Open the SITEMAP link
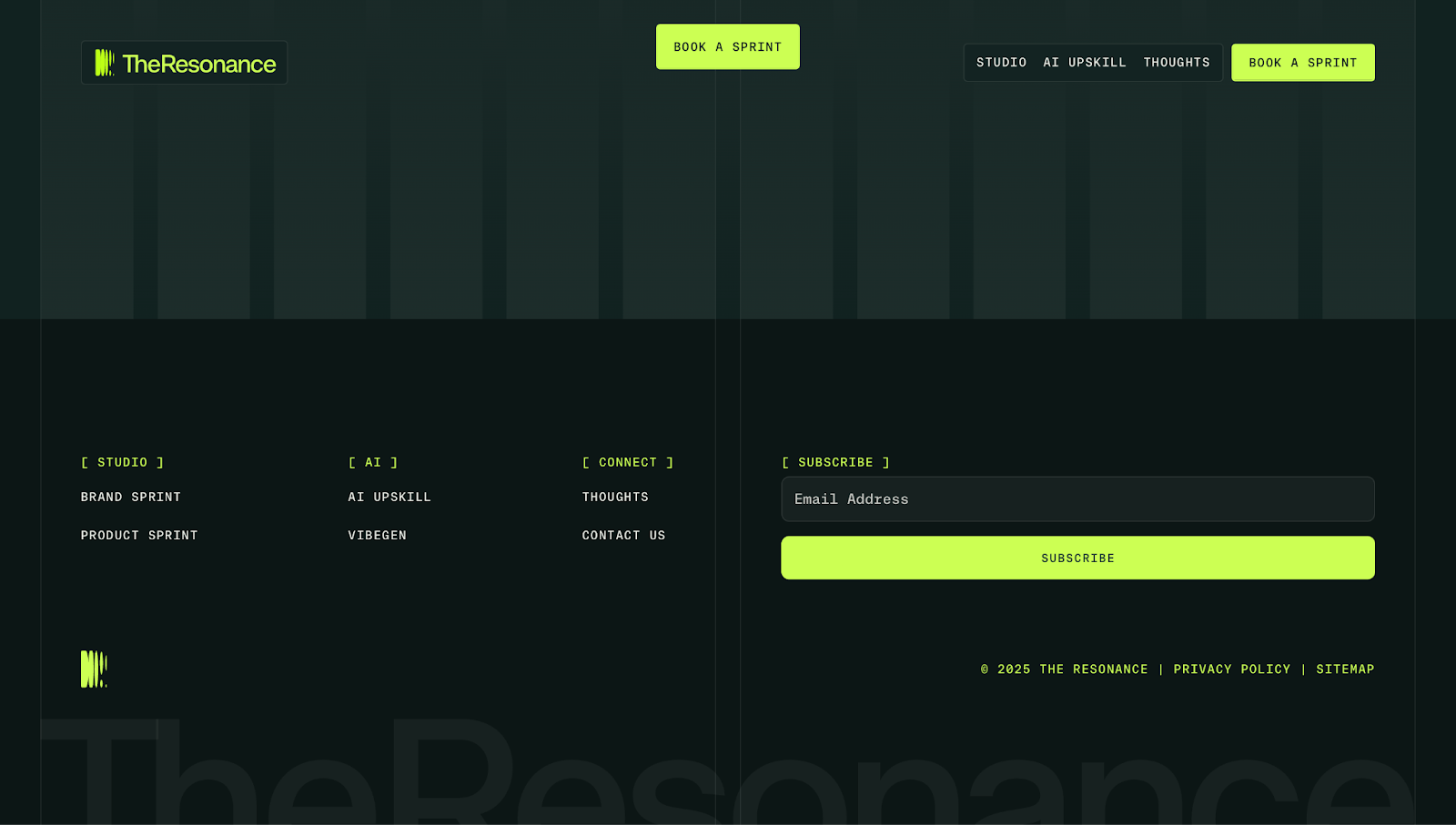 (x=1345, y=669)
